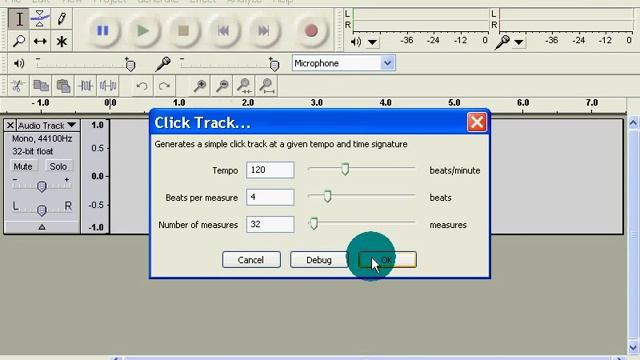Solo the Audio Track

(x=58, y=167)
